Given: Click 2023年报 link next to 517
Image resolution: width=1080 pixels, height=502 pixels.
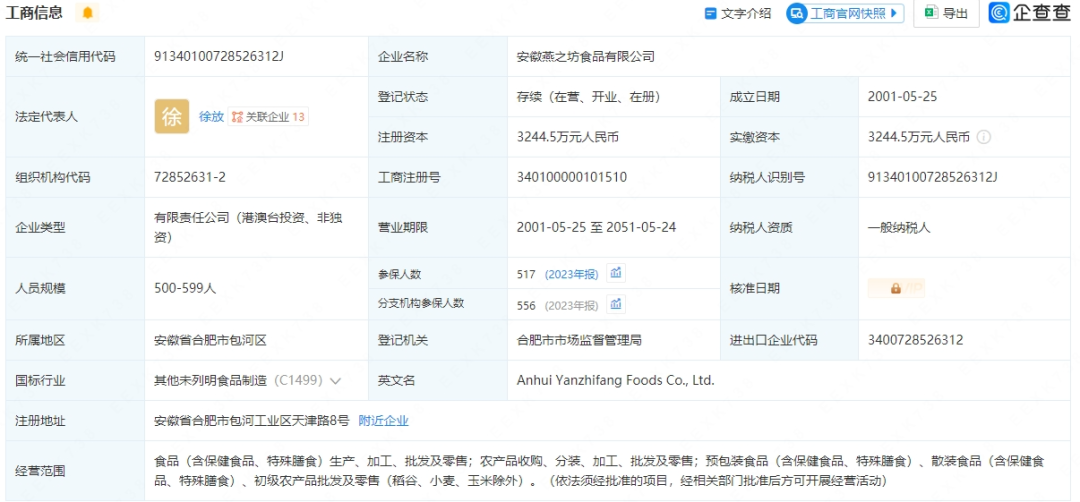Looking at the screenshot, I should coord(572,274).
